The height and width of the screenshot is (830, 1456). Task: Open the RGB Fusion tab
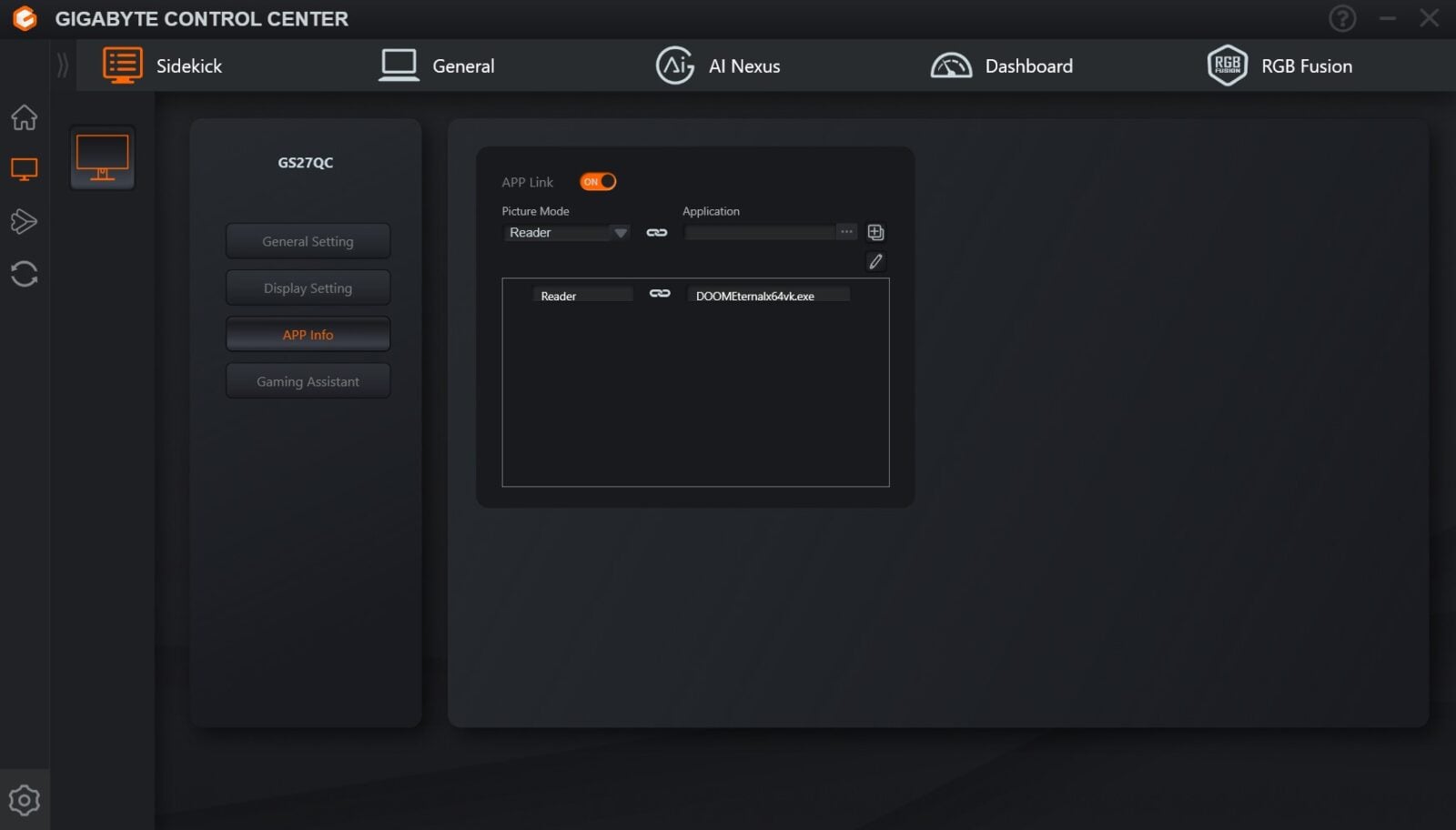[x=1279, y=66]
